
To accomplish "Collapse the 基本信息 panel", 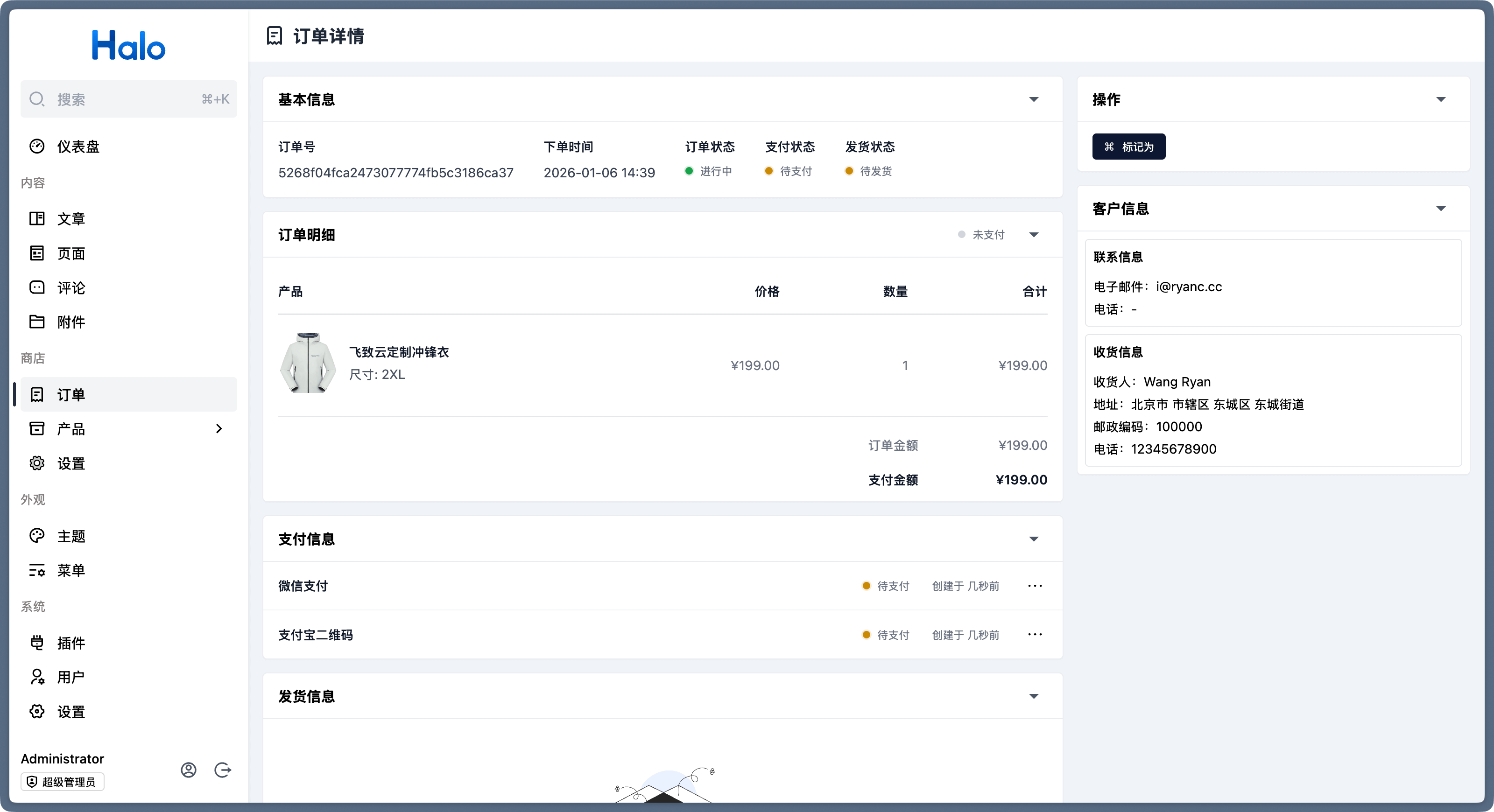I will tap(1034, 99).
